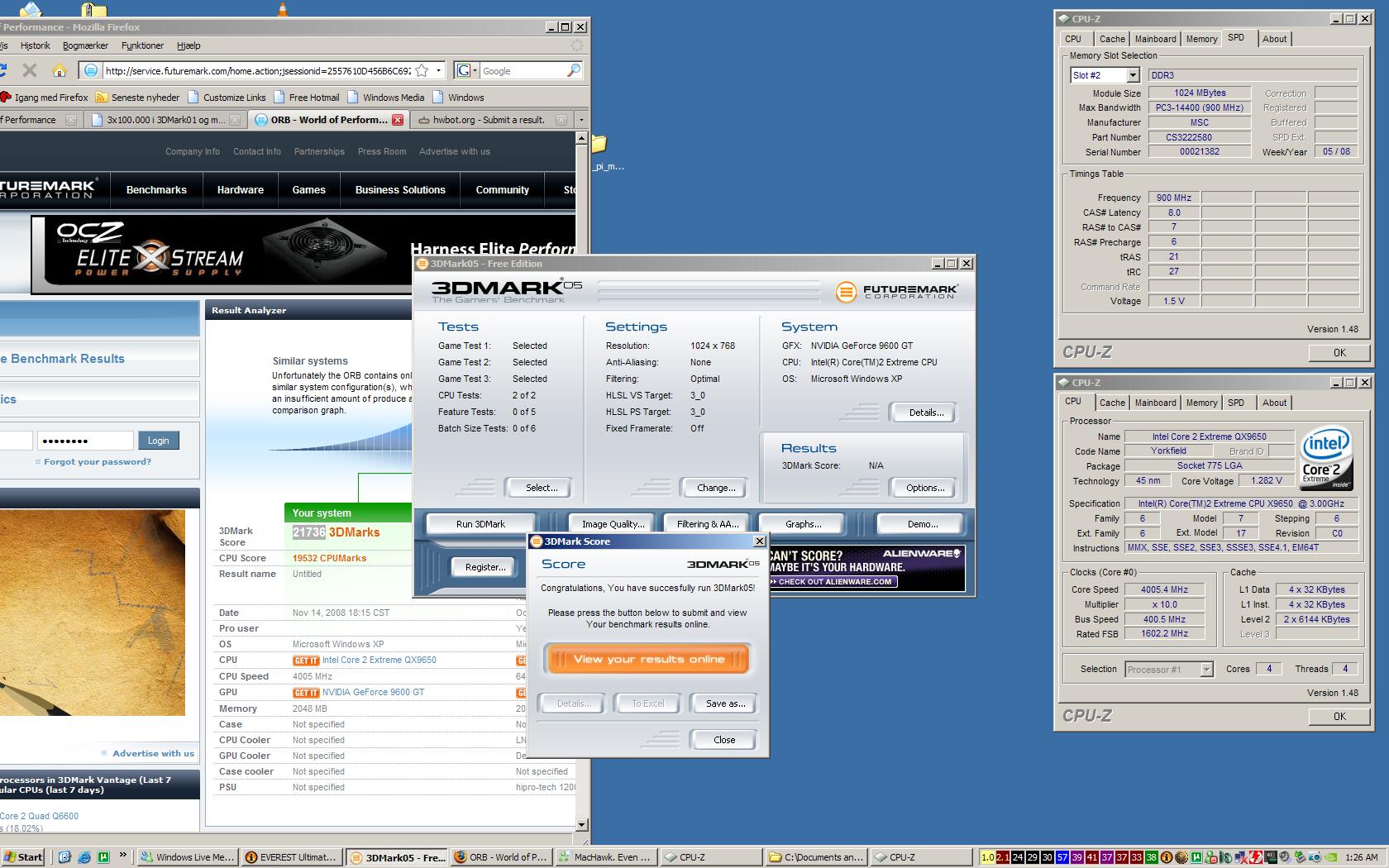Switch to Memory tab in upper CPU-Z window
This screenshot has height=868, width=1389.
coord(1201,39)
